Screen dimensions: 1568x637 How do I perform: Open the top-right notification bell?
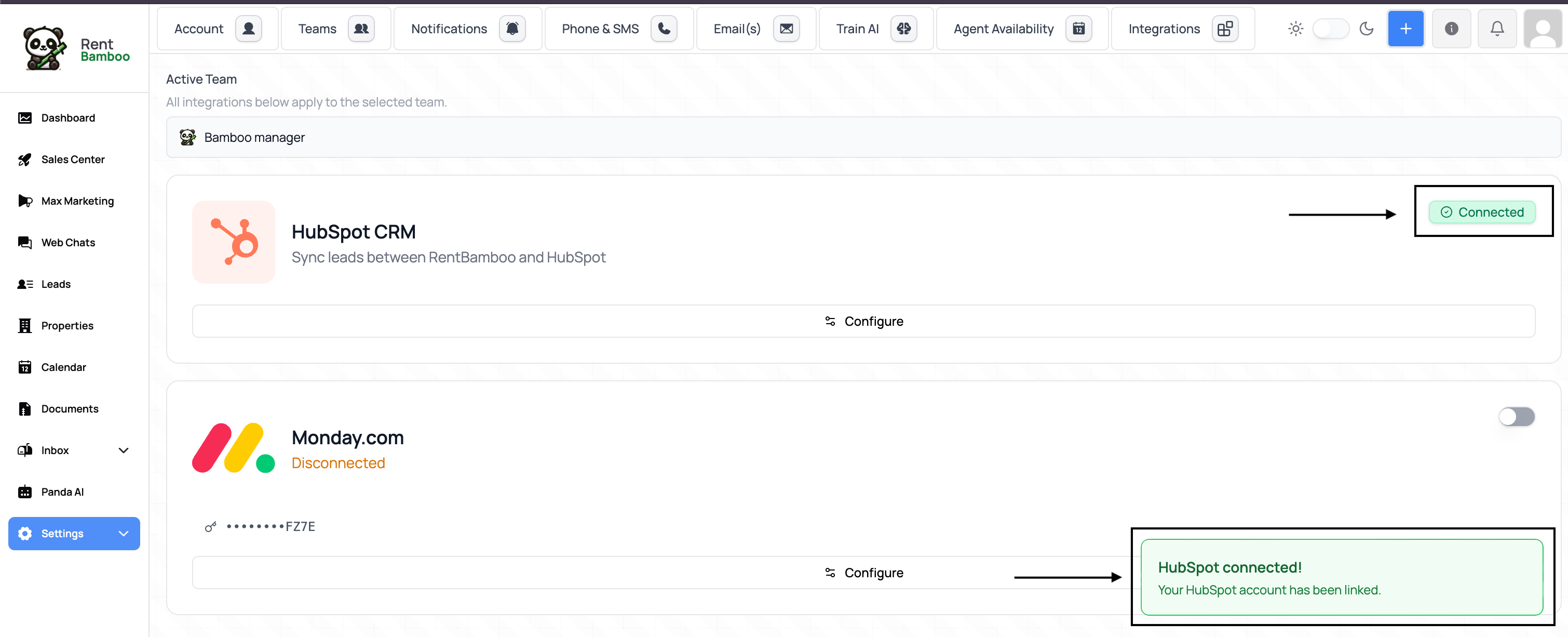tap(1497, 29)
